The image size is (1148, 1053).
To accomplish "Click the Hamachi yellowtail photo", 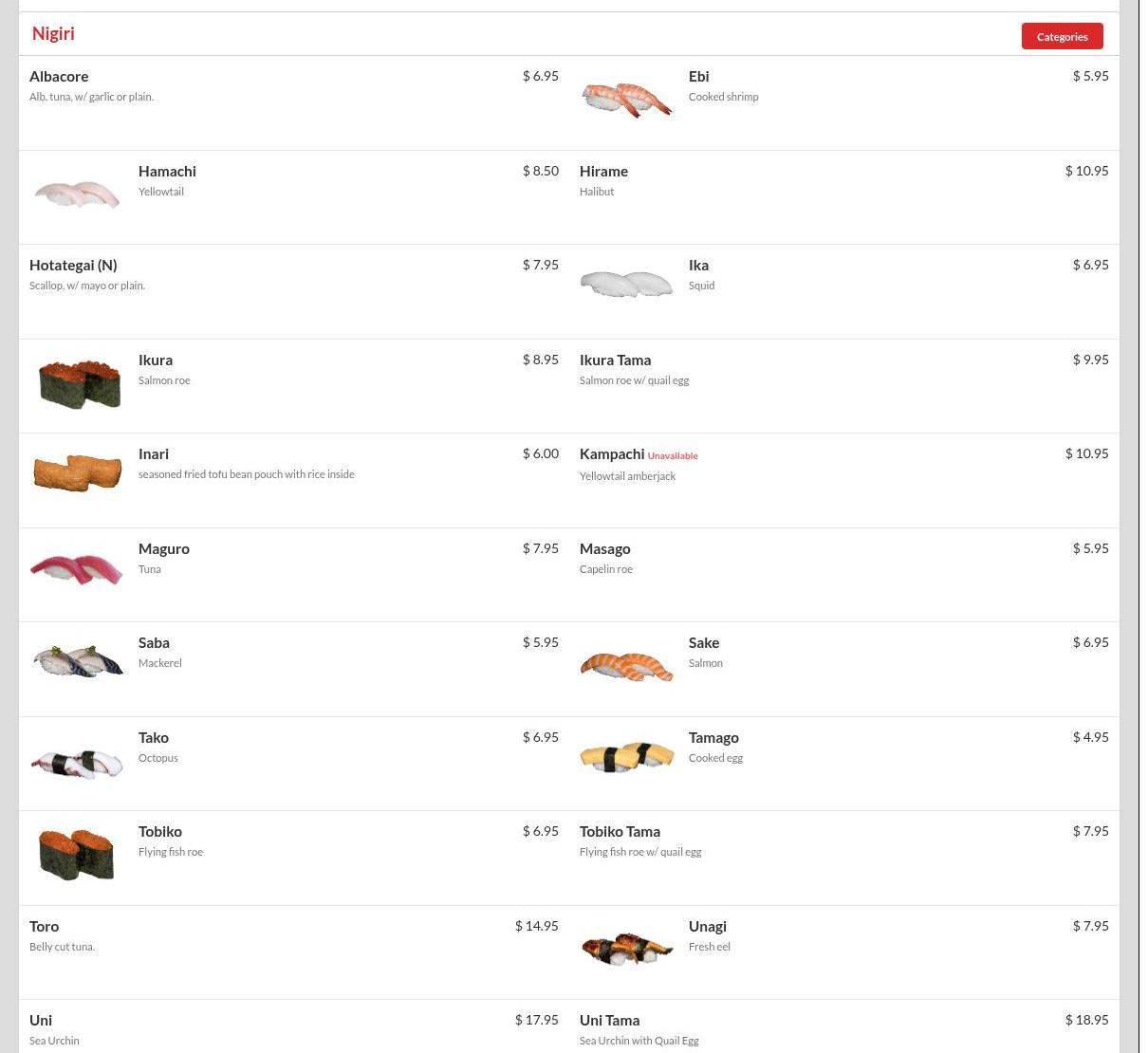I will click(x=77, y=194).
